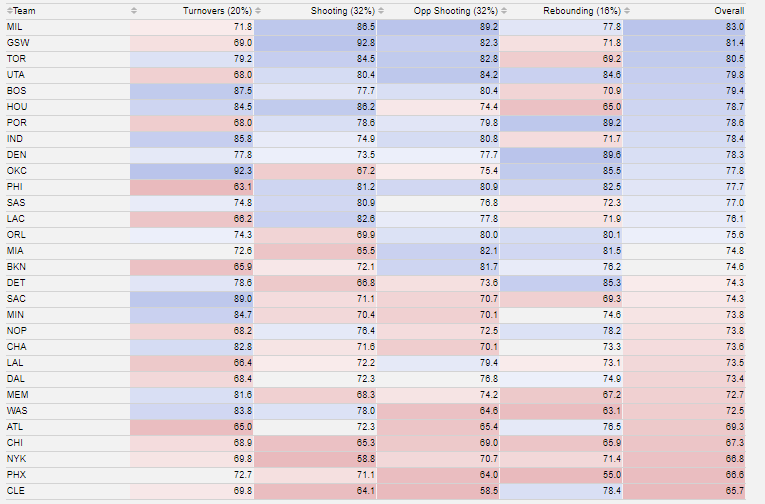Click PHX's 55.0 rebounding cell
The width and height of the screenshot is (765, 504).
[610, 475]
